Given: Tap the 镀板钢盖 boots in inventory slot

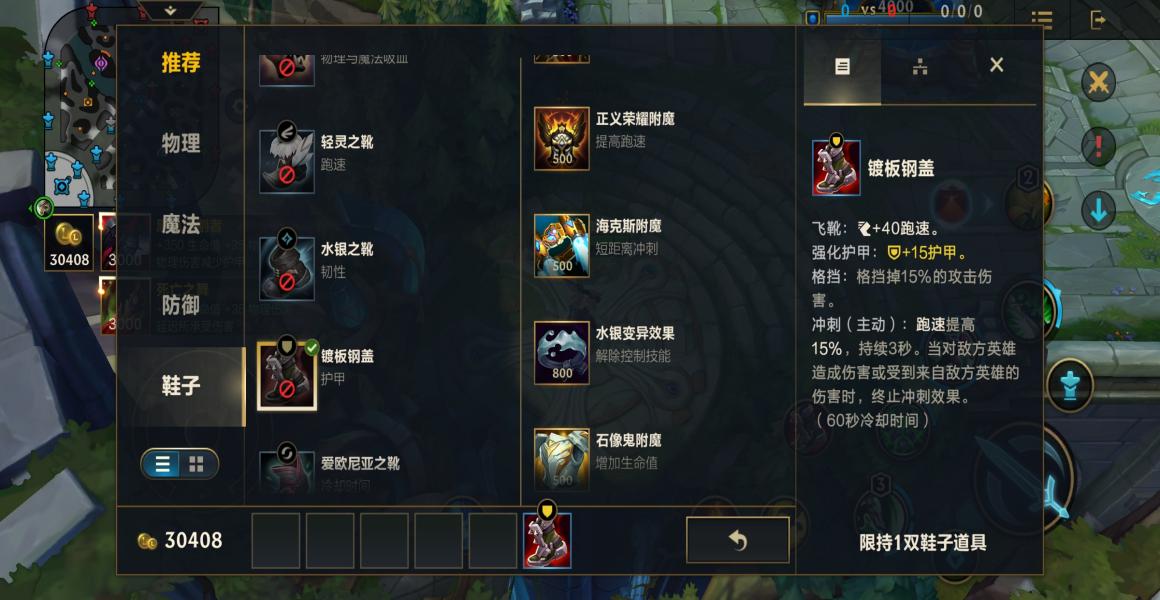Looking at the screenshot, I should [547, 540].
